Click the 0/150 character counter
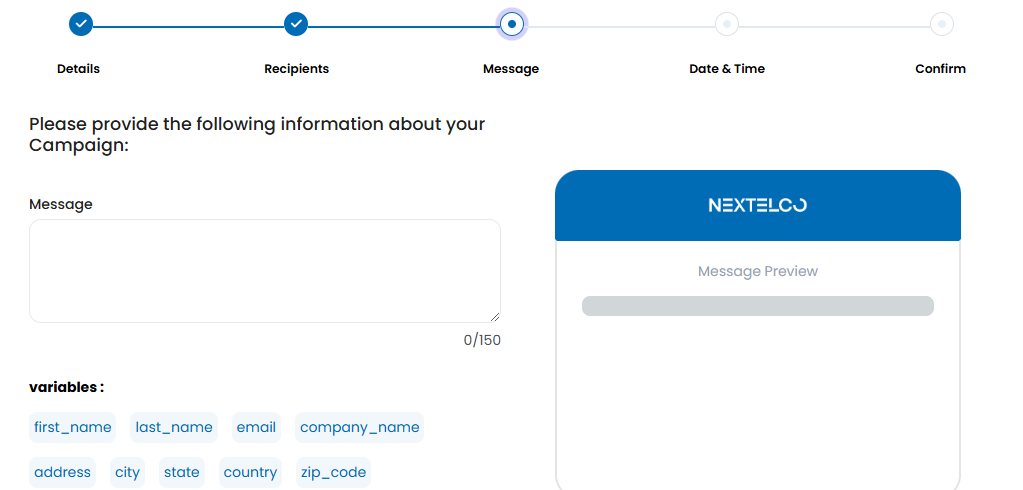Image resolution: width=1023 pixels, height=490 pixels. (x=482, y=340)
